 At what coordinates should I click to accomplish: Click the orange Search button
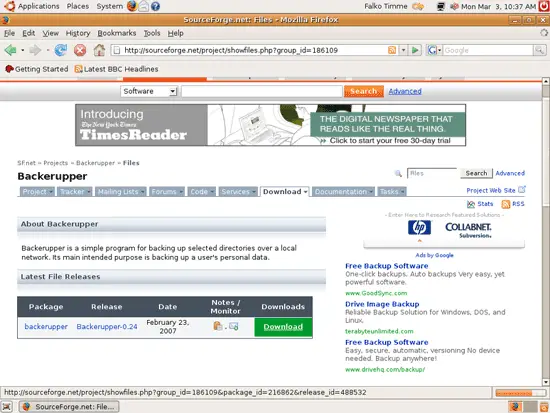[364, 91]
